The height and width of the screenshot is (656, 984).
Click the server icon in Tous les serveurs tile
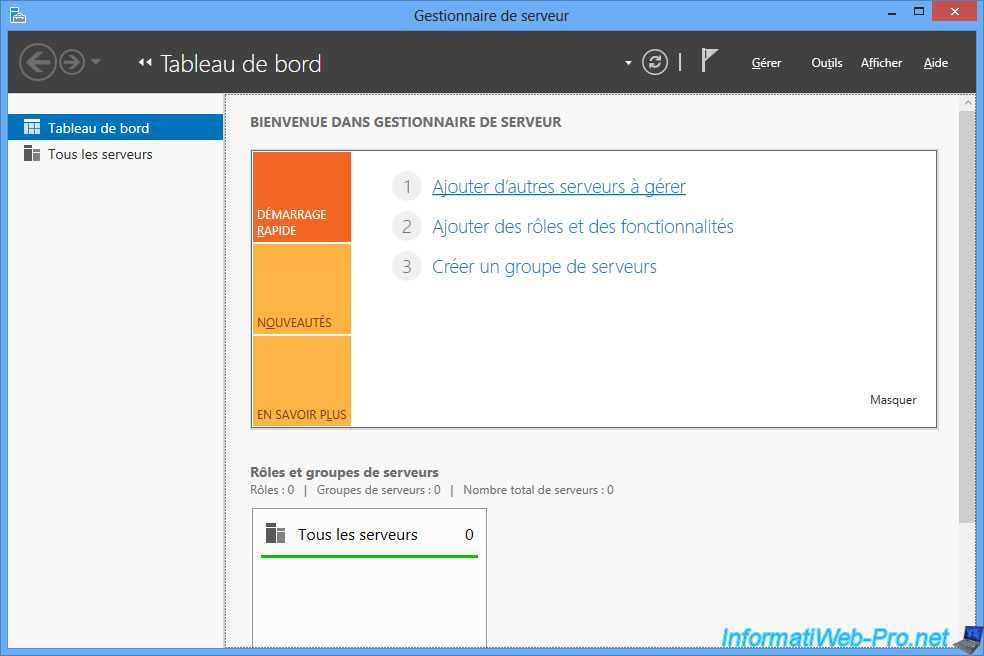click(275, 533)
